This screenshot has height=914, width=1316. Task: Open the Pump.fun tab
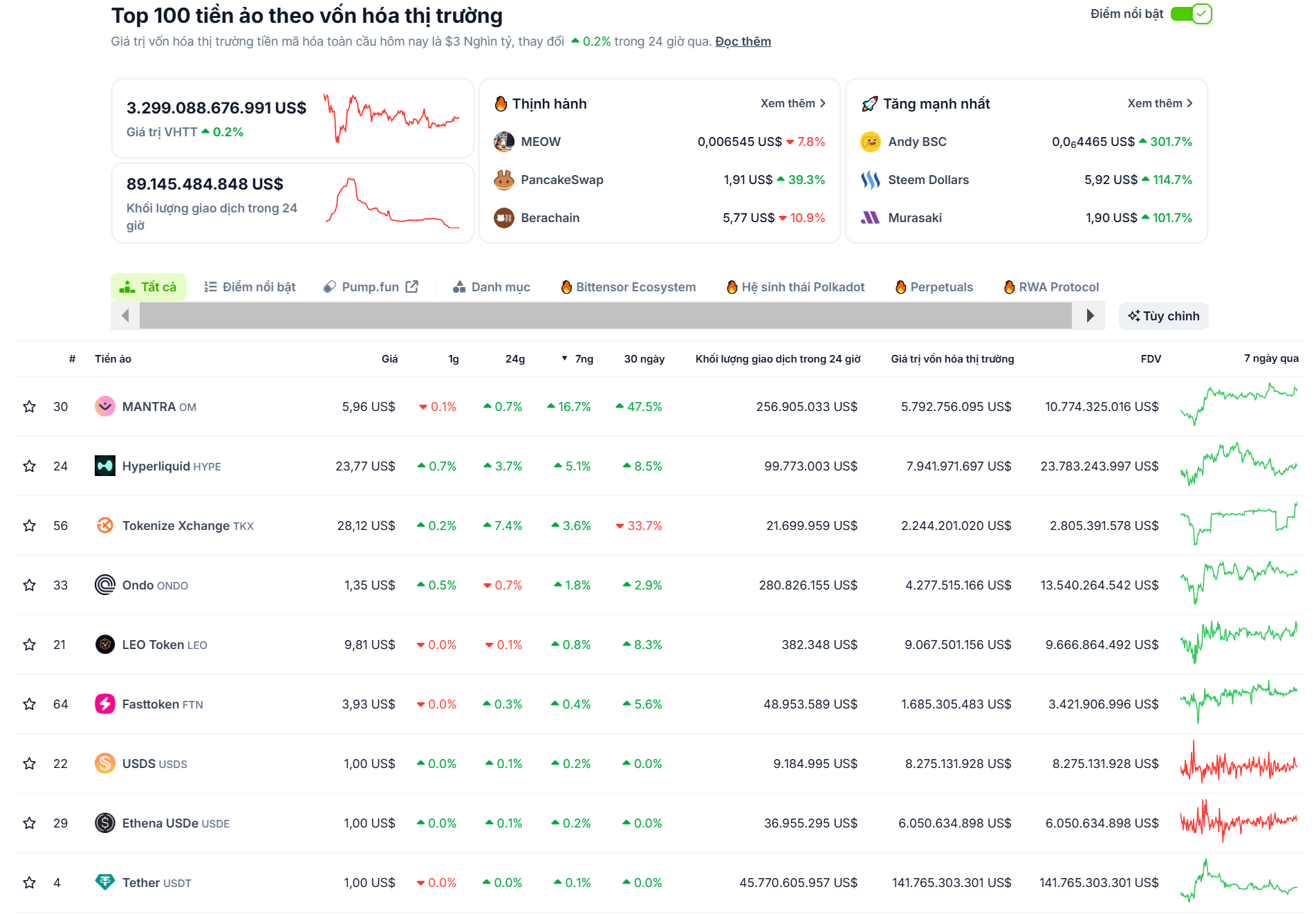point(371,286)
